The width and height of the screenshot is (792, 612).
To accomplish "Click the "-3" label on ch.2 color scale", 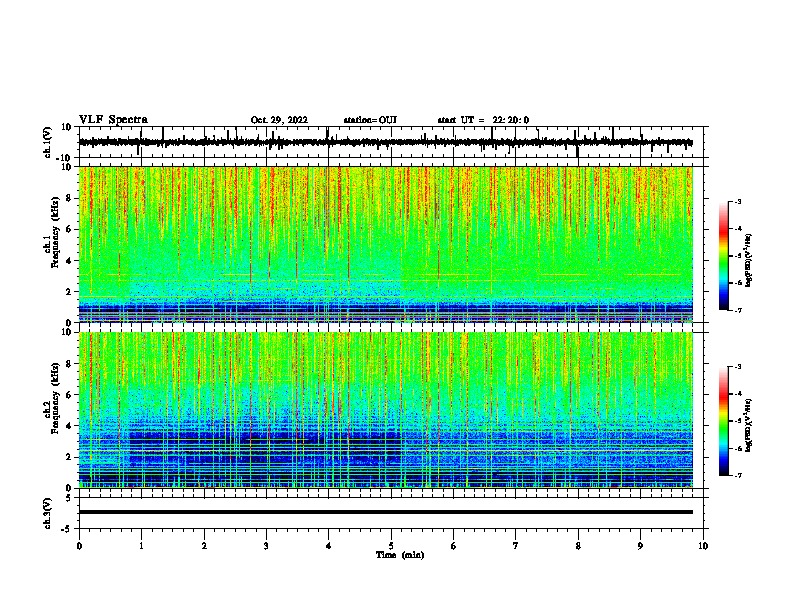I will tap(737, 367).
